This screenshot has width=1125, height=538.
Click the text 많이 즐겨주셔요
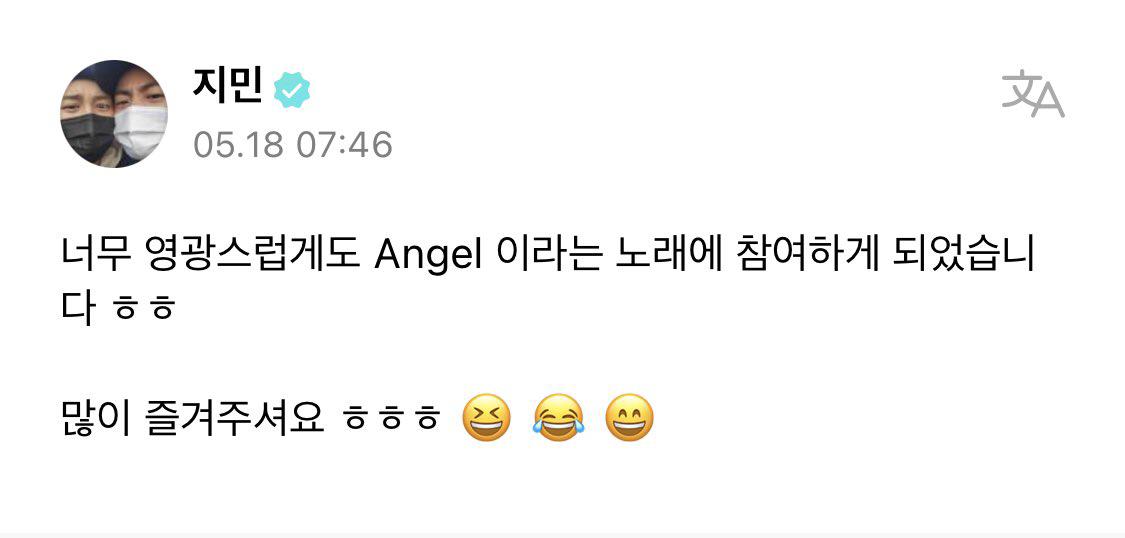pos(193,419)
